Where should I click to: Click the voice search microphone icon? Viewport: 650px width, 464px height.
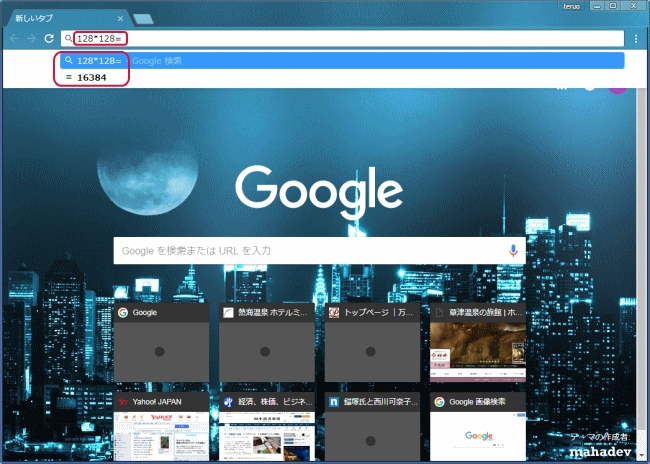pos(513,250)
